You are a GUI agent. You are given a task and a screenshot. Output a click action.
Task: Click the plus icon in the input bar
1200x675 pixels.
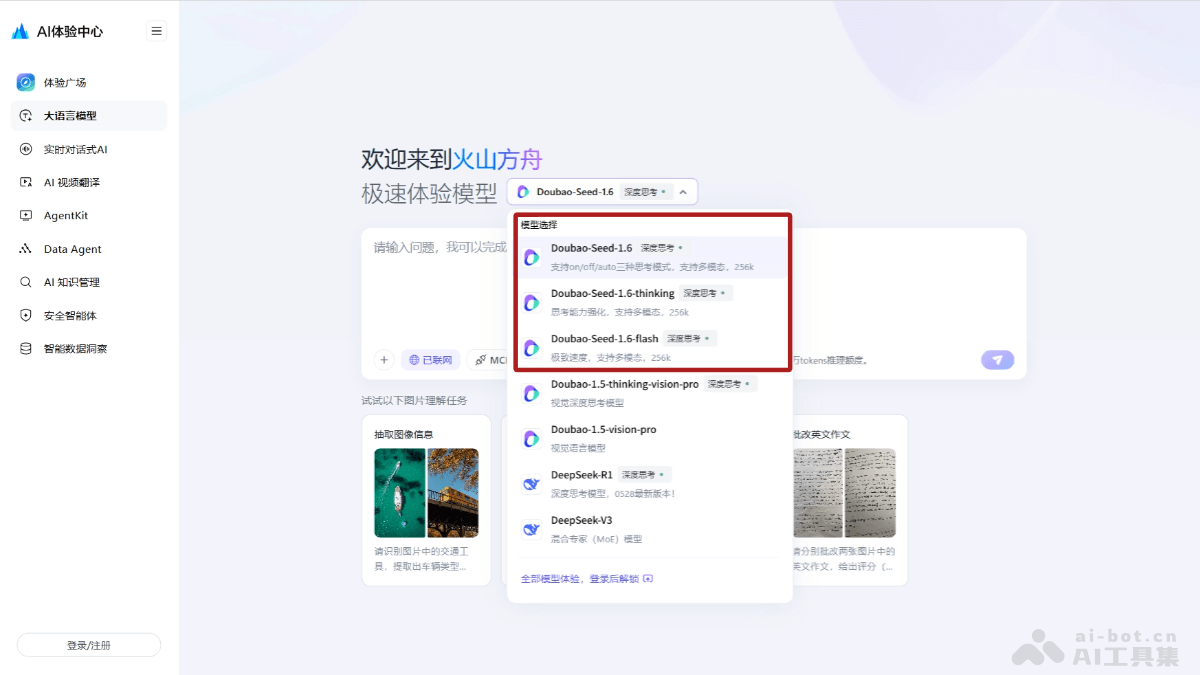tap(384, 358)
